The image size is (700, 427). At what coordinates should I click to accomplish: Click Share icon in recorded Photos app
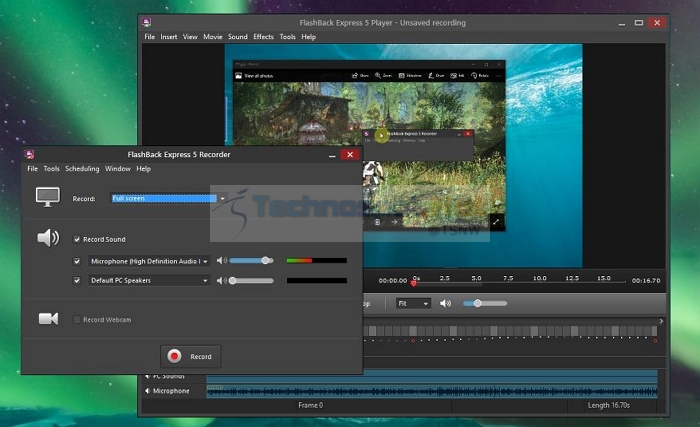(355, 75)
